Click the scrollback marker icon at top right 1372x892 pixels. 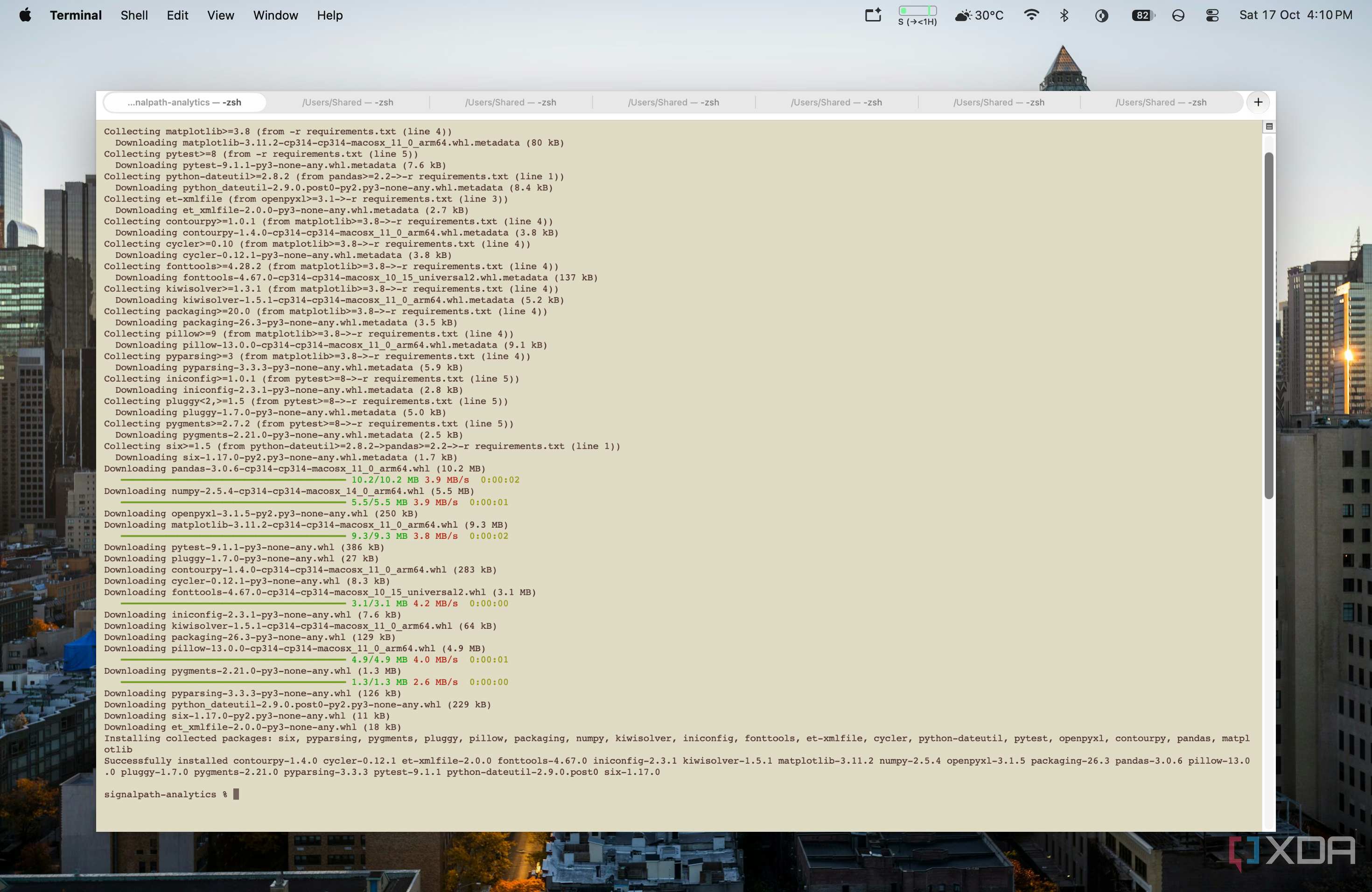pyautogui.click(x=1269, y=127)
